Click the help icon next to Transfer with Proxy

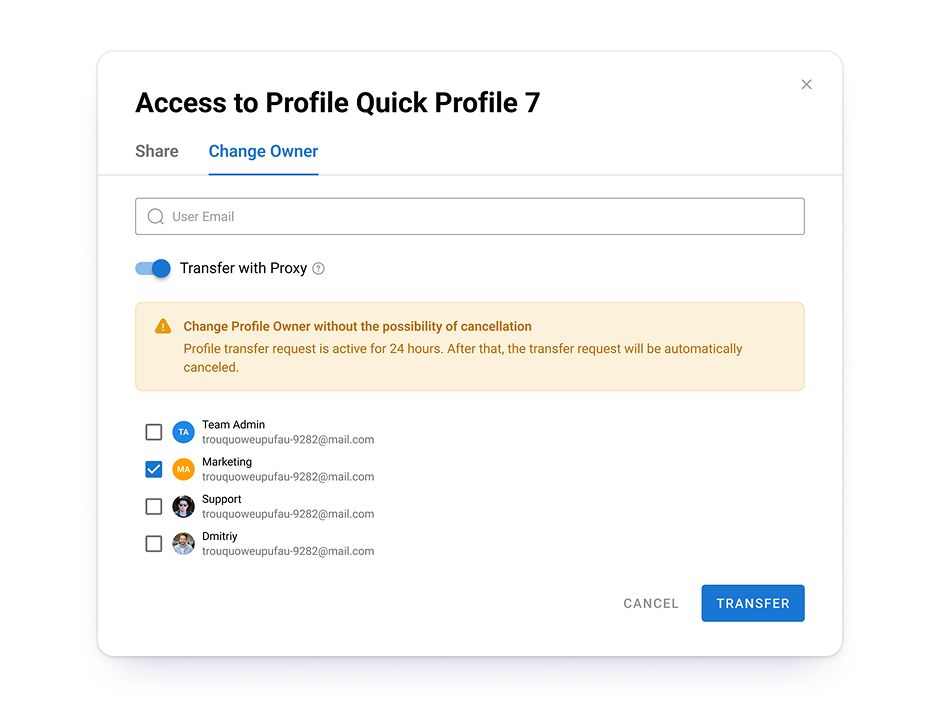[319, 269]
